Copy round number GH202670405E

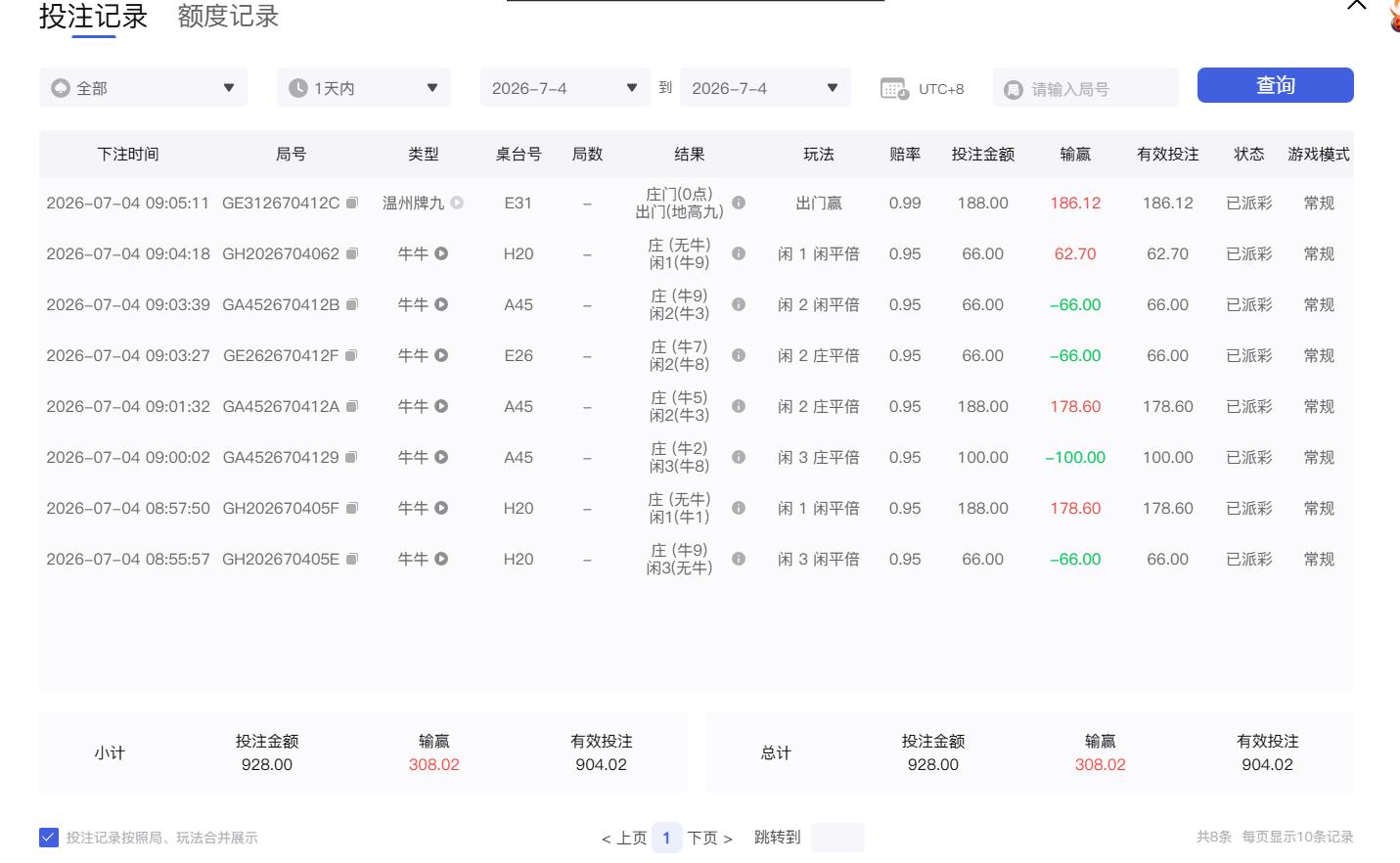(352, 559)
